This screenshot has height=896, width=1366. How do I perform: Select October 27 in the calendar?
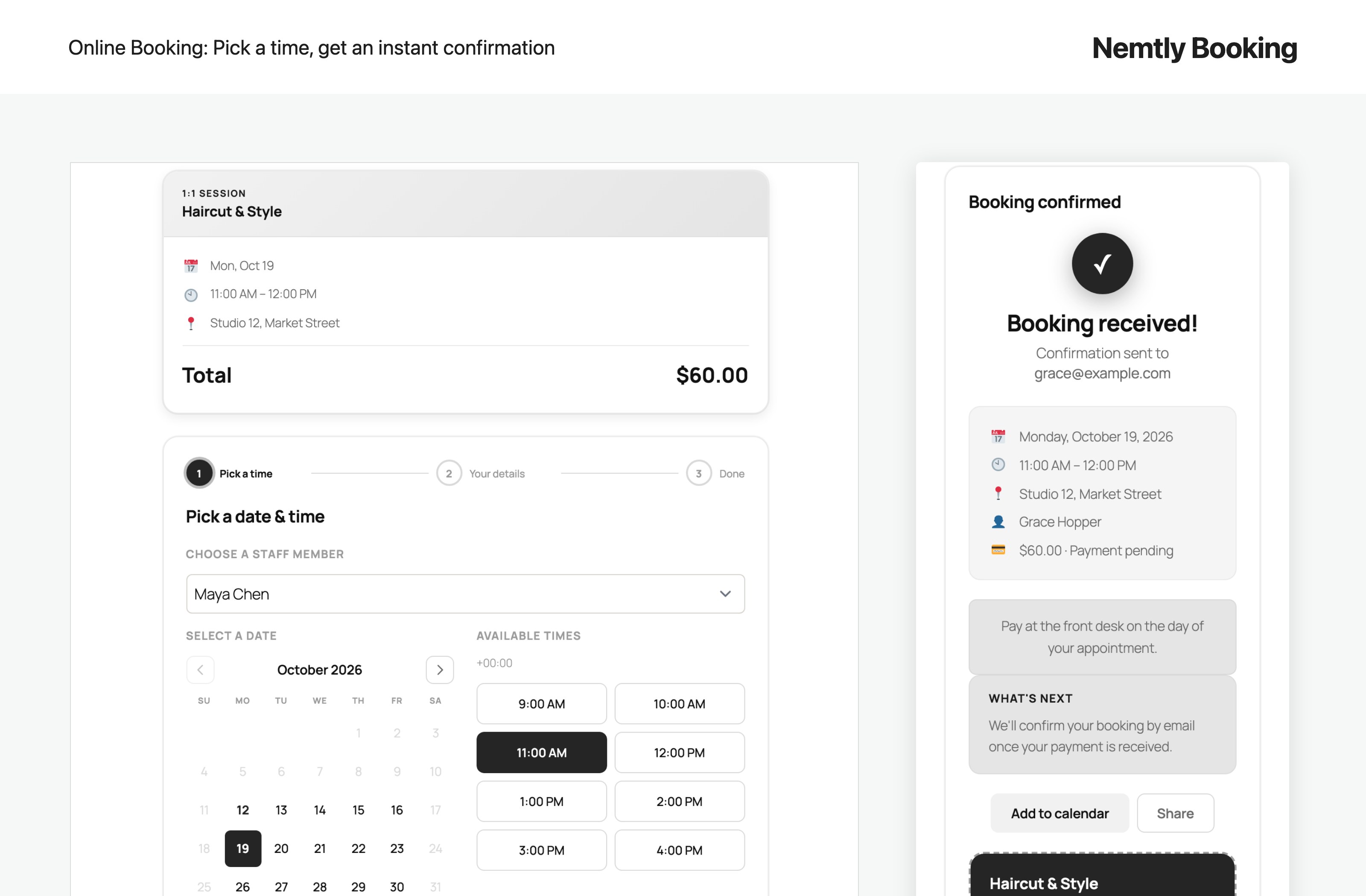coord(281,887)
